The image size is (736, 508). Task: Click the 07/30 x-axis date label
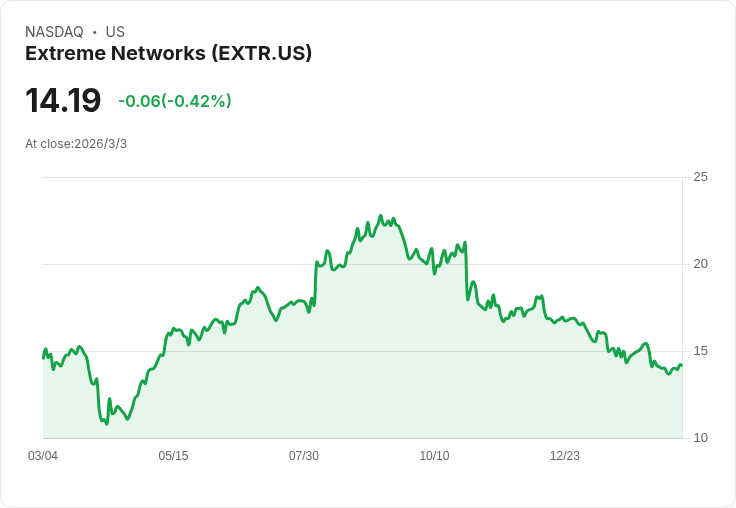pos(304,456)
